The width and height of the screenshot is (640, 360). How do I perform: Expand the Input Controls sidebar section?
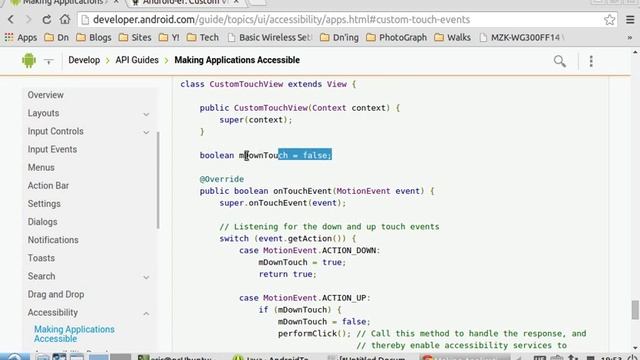[146, 132]
